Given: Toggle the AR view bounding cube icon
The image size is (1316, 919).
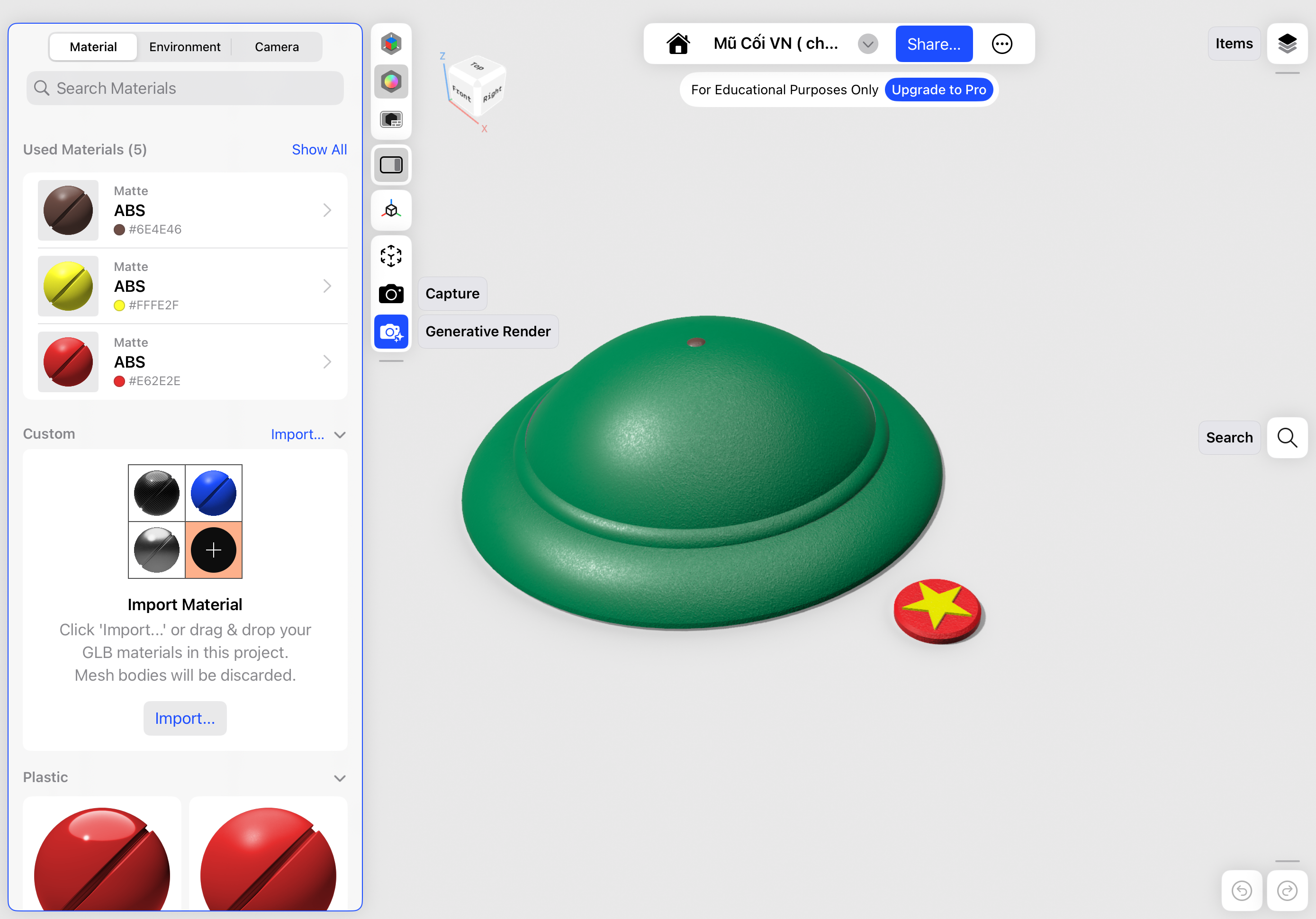Looking at the screenshot, I should click(391, 256).
